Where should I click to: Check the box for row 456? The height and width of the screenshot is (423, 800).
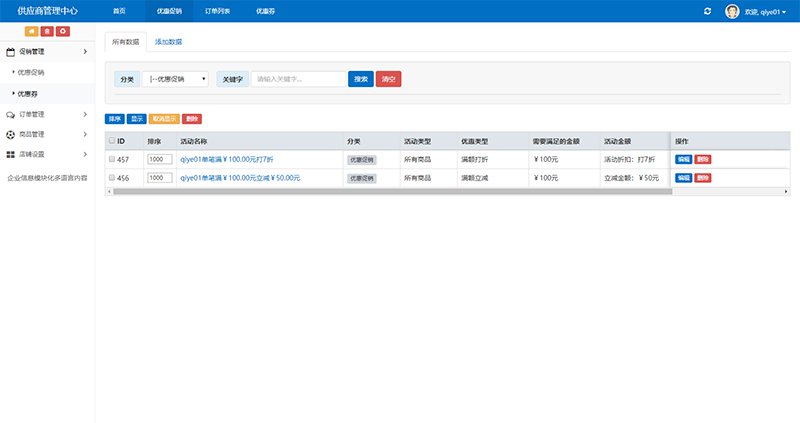[x=111, y=178]
